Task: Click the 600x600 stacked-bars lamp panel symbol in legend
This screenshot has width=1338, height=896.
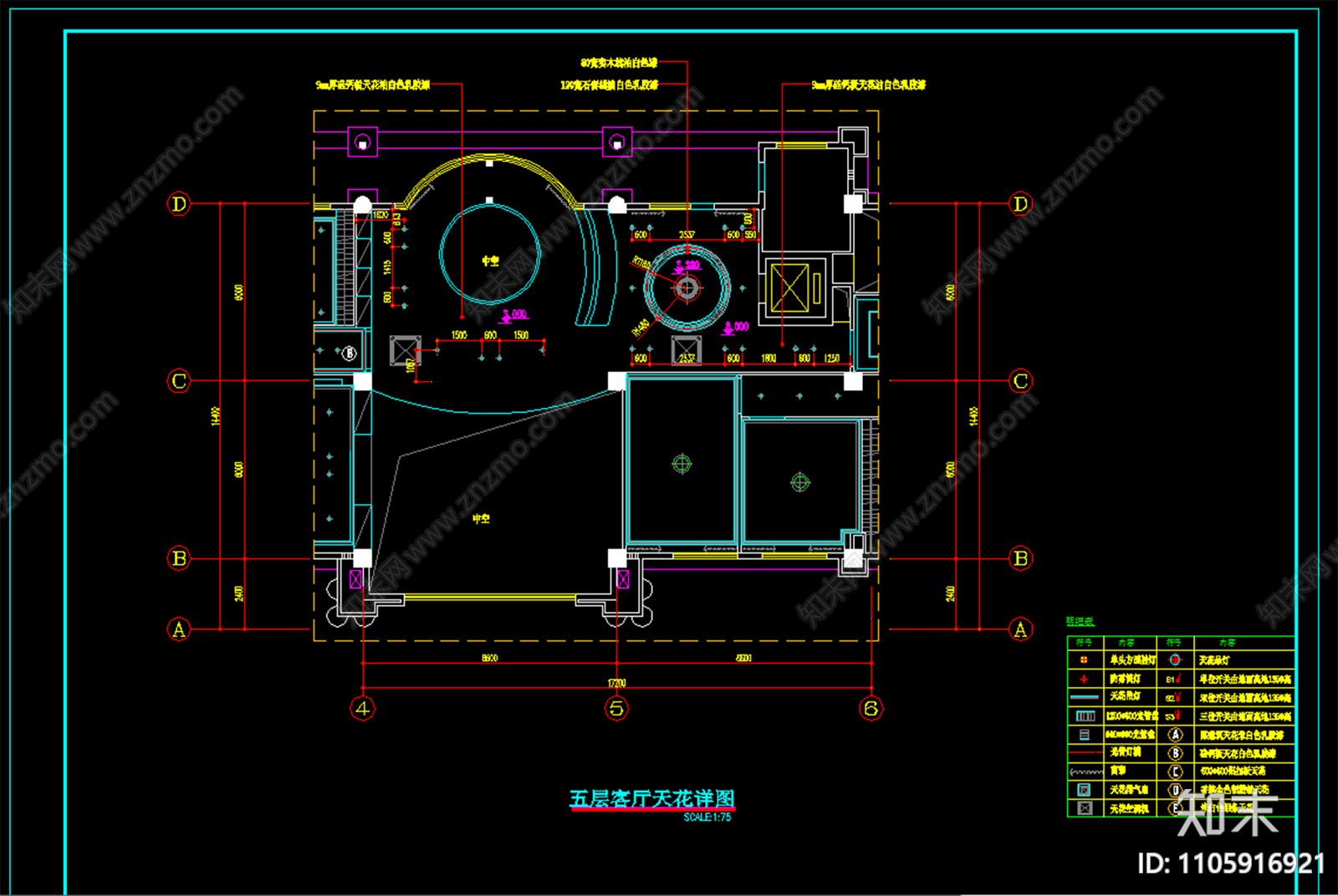Action: pyautogui.click(x=1085, y=735)
